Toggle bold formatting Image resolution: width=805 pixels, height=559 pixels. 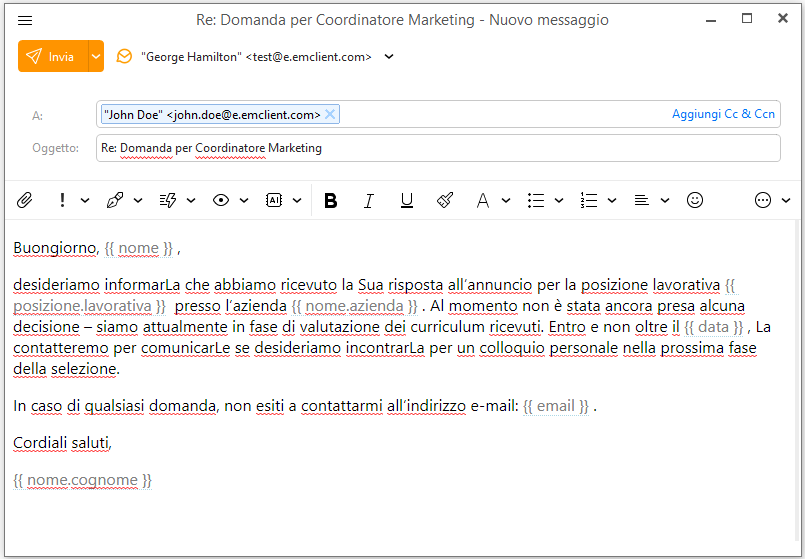331,200
